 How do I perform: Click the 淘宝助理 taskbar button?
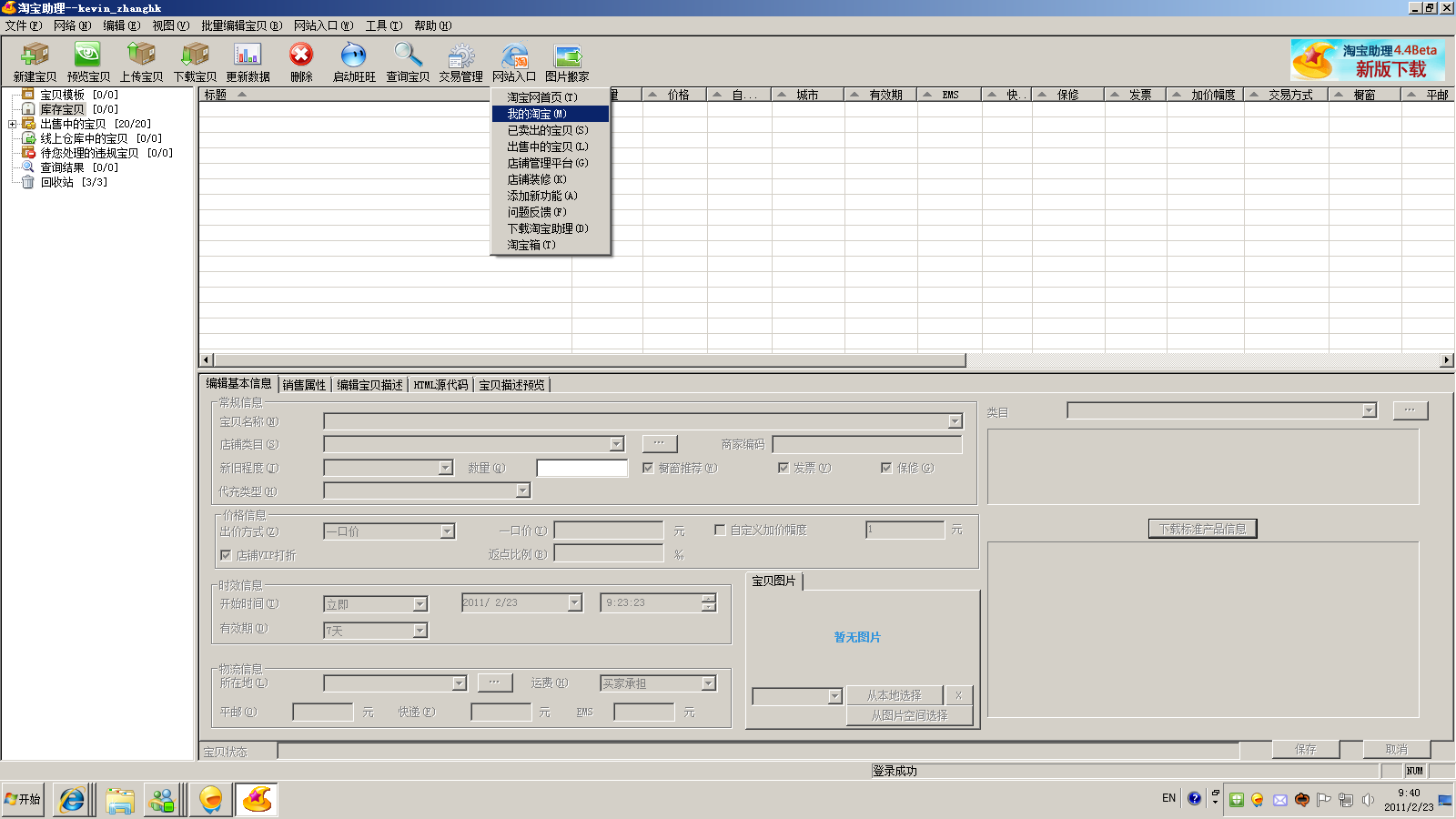coord(257,800)
